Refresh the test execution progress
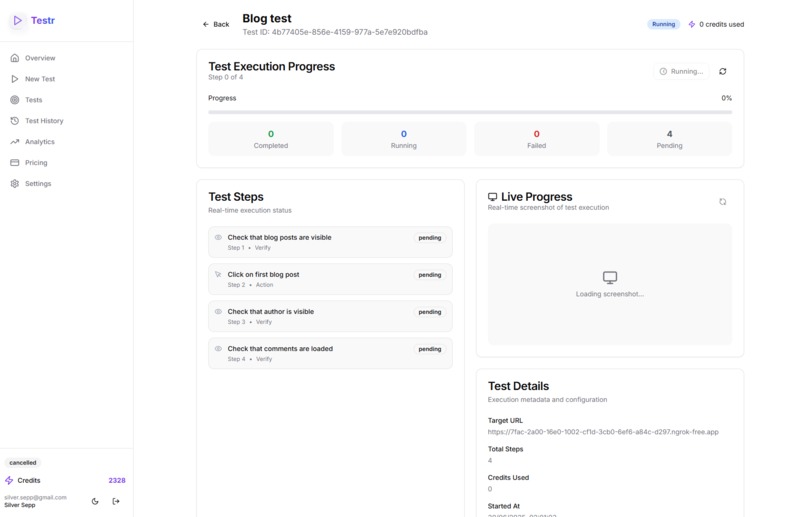Screen dimensions: 806x517 pyautogui.click(x=723, y=71)
